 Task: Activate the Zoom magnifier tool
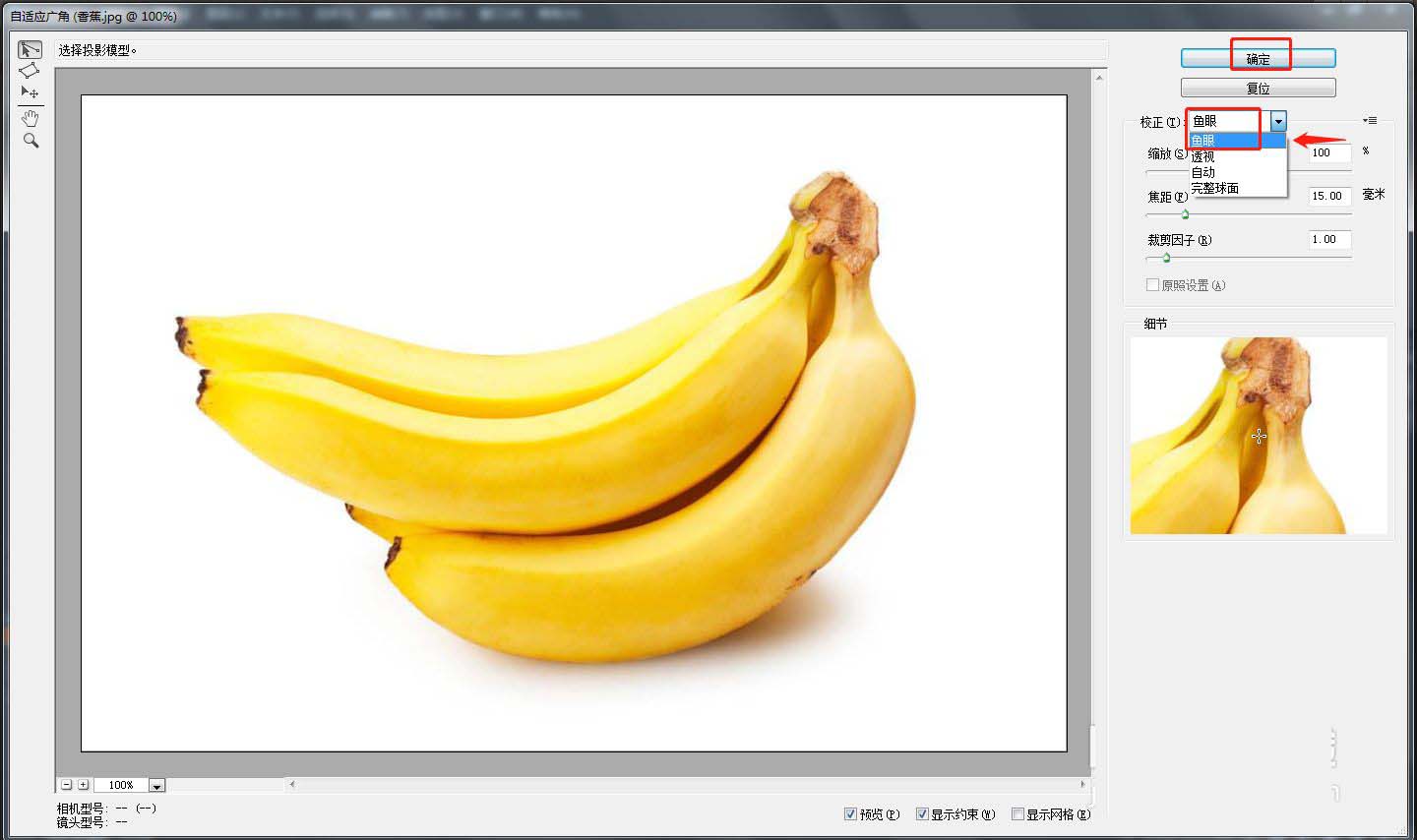(31, 141)
